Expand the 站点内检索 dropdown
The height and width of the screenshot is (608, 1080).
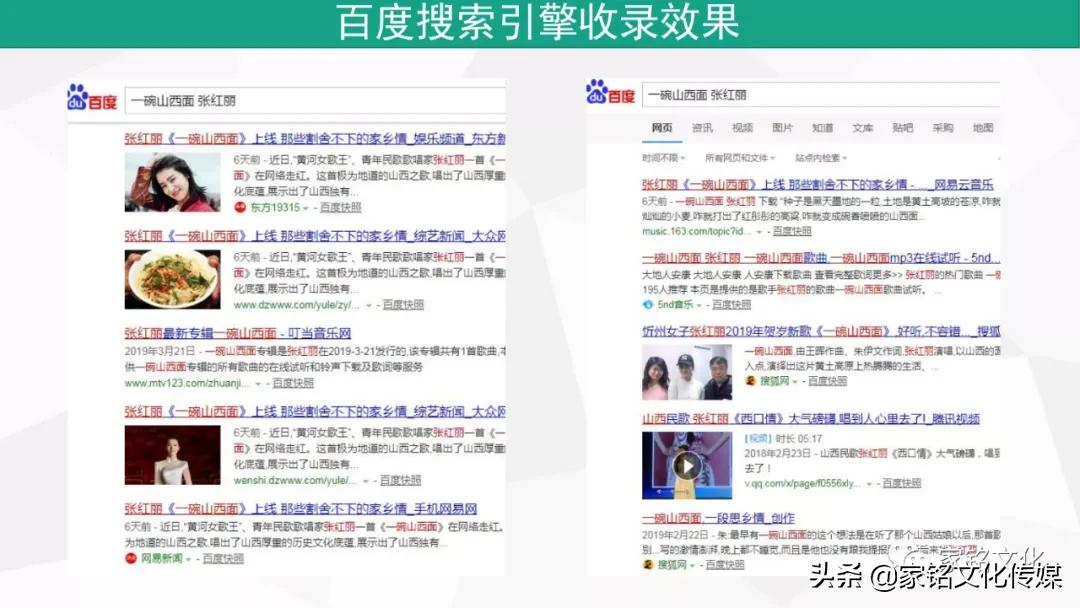pos(820,157)
